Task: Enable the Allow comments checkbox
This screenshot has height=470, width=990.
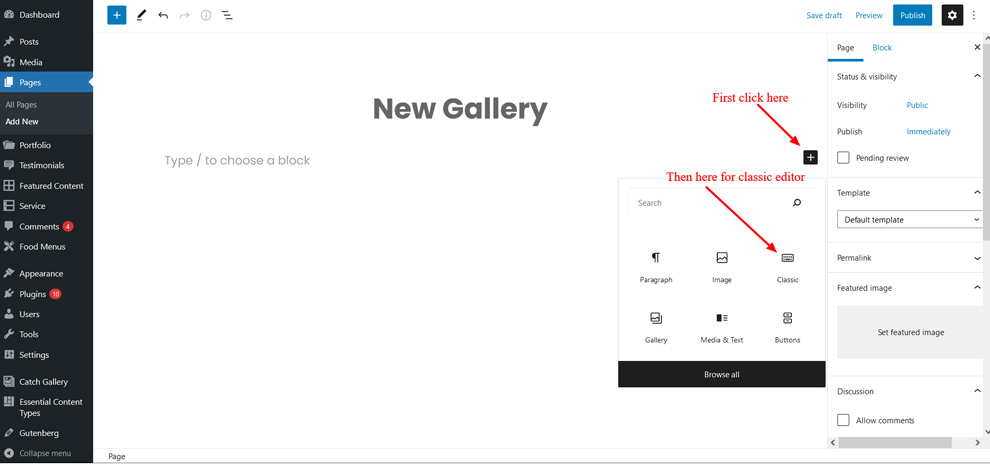Action: (x=844, y=420)
